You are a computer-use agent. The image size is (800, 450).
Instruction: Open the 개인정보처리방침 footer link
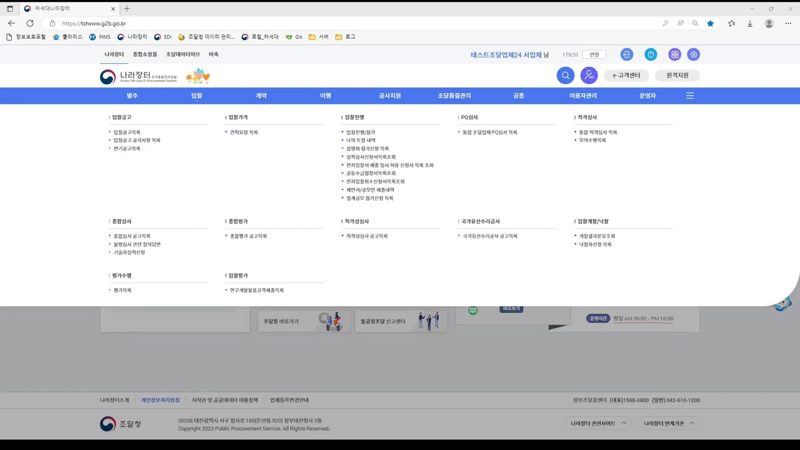(160, 401)
